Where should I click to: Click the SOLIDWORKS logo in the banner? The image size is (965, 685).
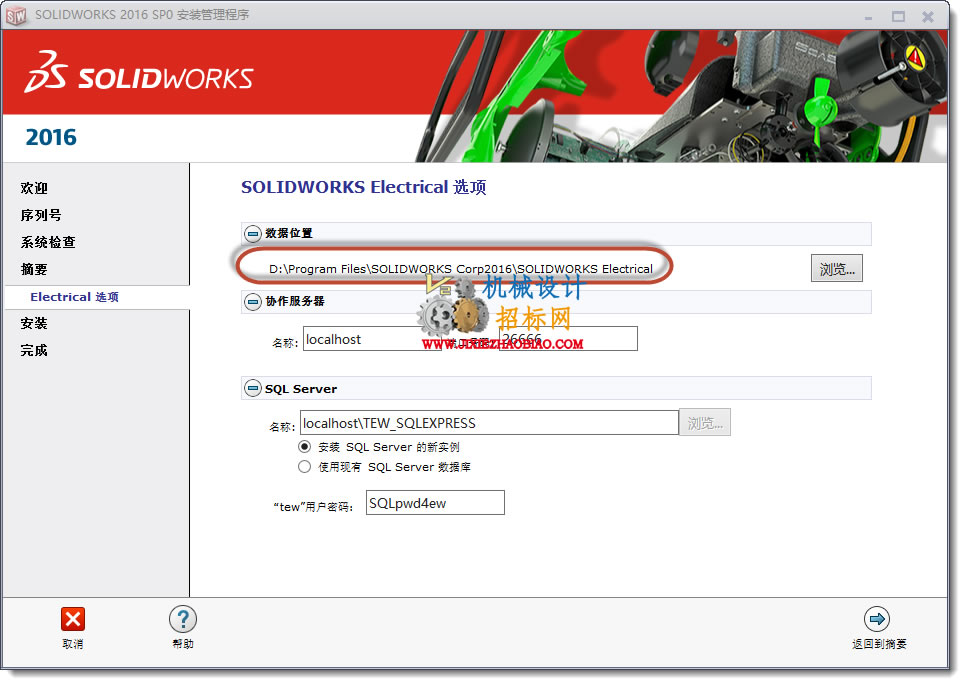139,73
